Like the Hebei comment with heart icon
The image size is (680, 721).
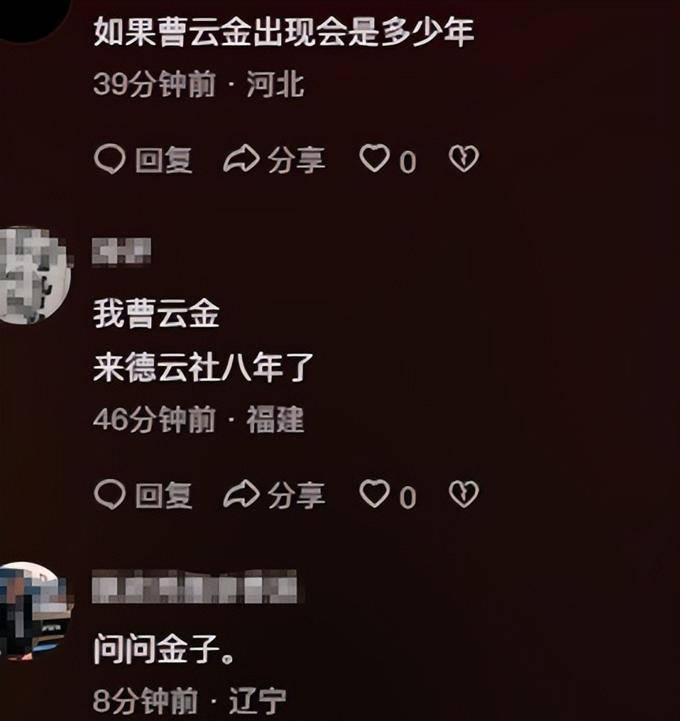click(374, 158)
